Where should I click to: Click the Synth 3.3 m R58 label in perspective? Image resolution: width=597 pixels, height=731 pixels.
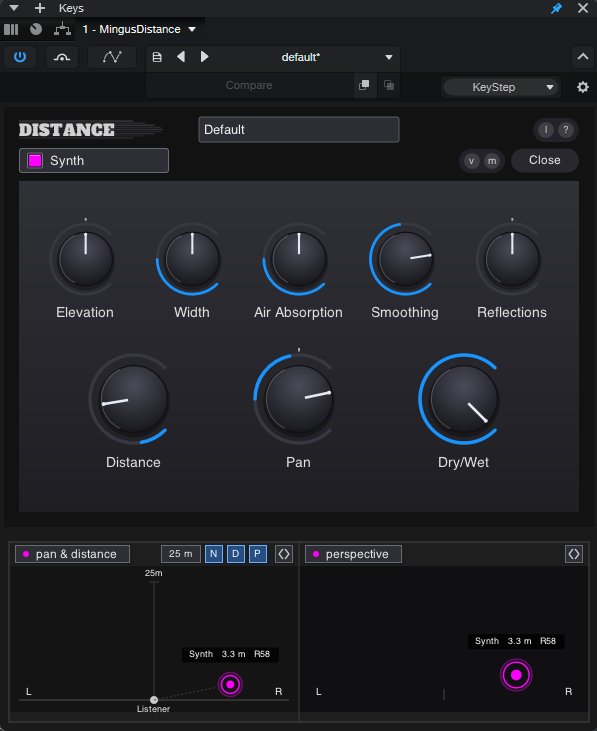tap(516, 641)
